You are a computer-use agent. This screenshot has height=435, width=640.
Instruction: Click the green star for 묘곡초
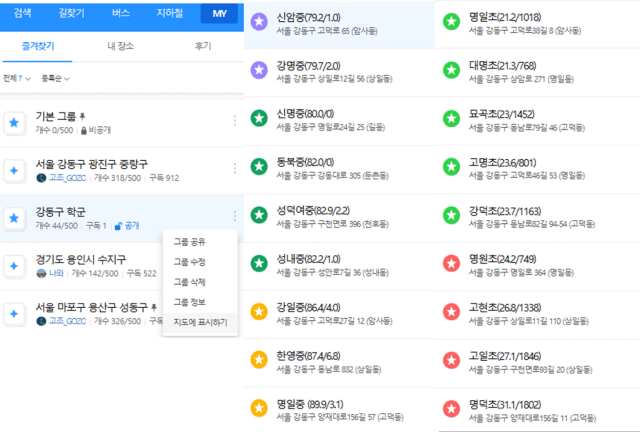(x=451, y=118)
